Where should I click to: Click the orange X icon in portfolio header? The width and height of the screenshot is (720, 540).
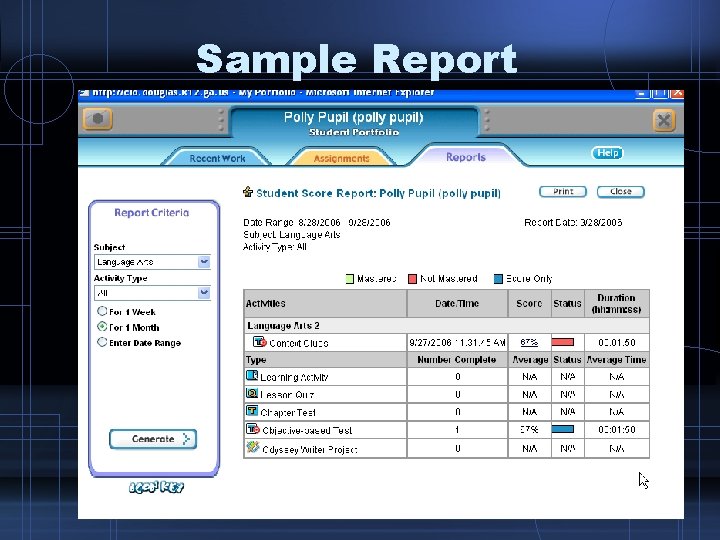664,120
